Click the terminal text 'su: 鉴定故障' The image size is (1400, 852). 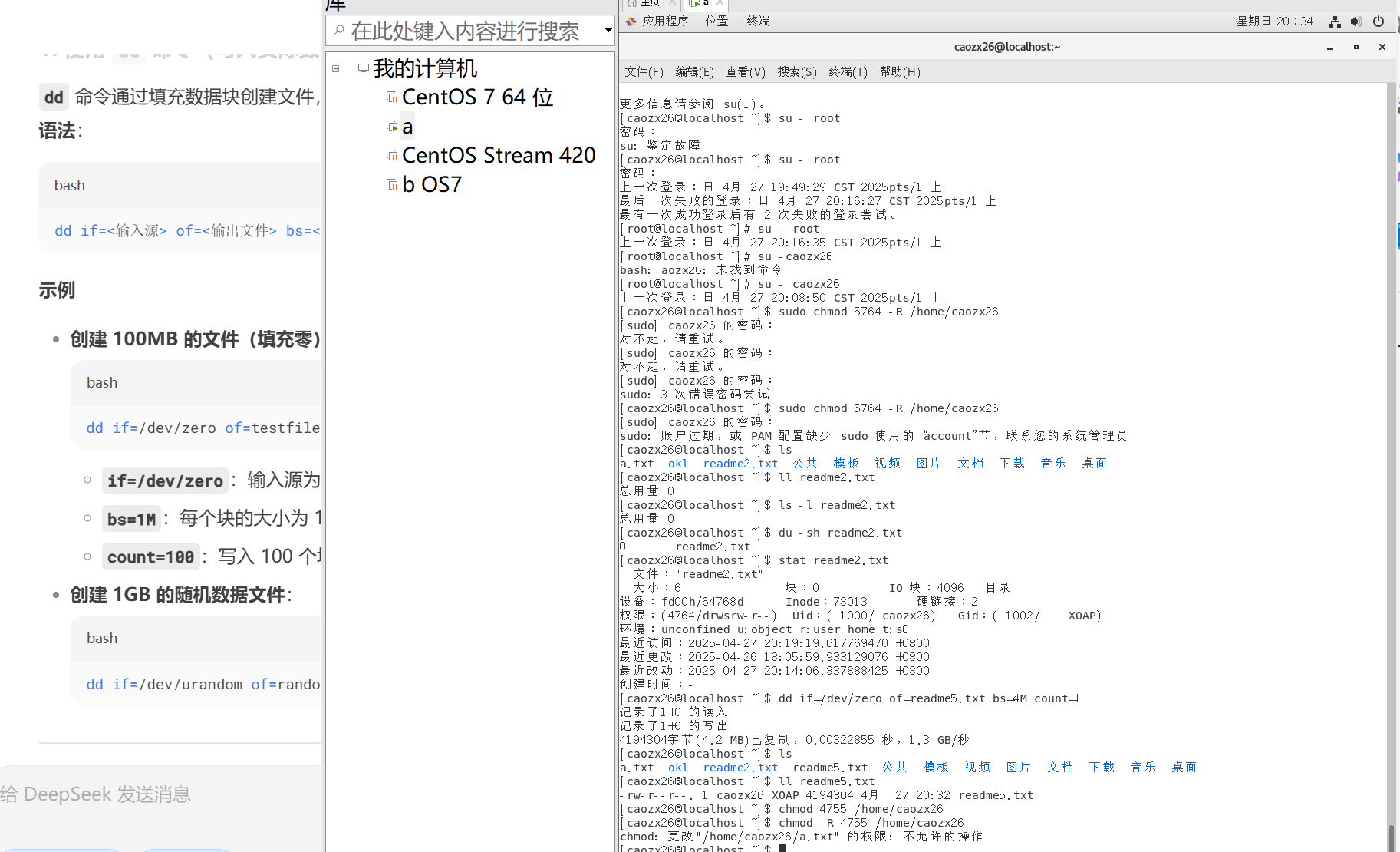click(x=660, y=145)
